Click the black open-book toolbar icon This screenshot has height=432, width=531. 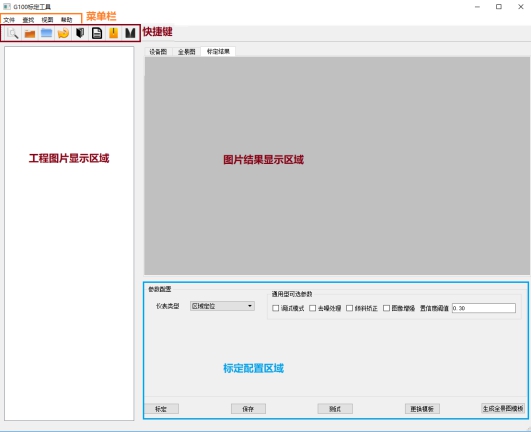(x=80, y=33)
